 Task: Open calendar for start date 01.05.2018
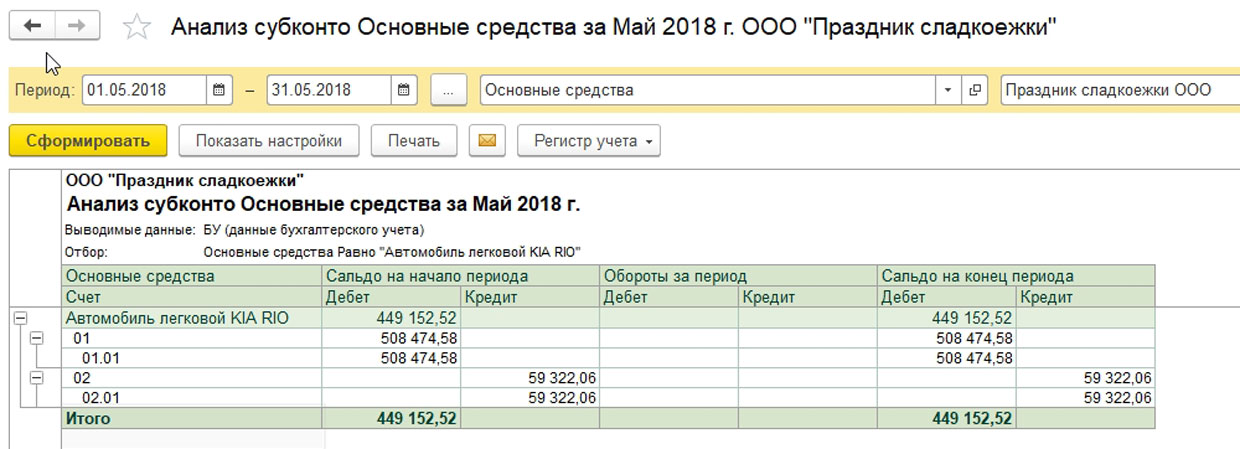(x=220, y=89)
